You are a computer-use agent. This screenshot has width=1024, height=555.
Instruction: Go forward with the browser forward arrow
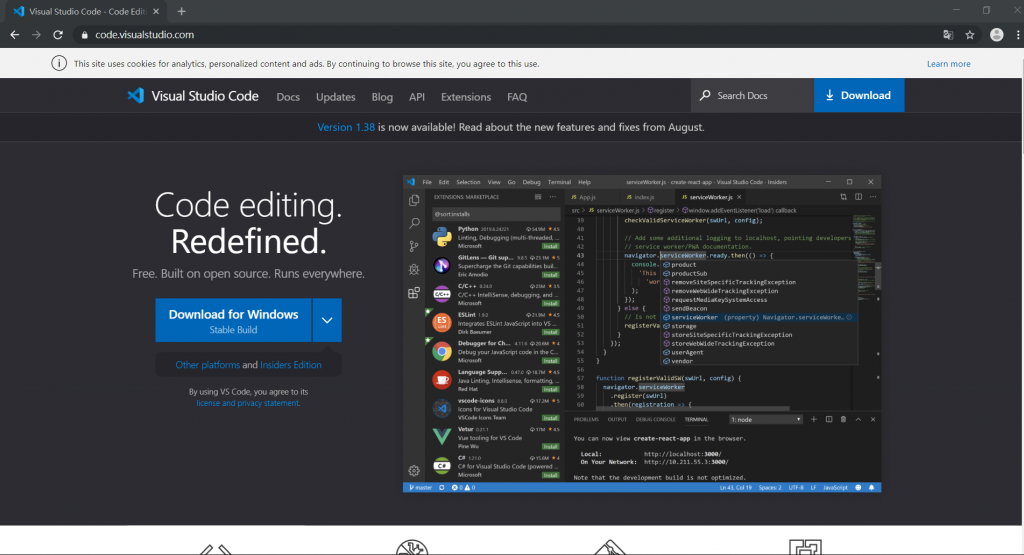(x=36, y=35)
